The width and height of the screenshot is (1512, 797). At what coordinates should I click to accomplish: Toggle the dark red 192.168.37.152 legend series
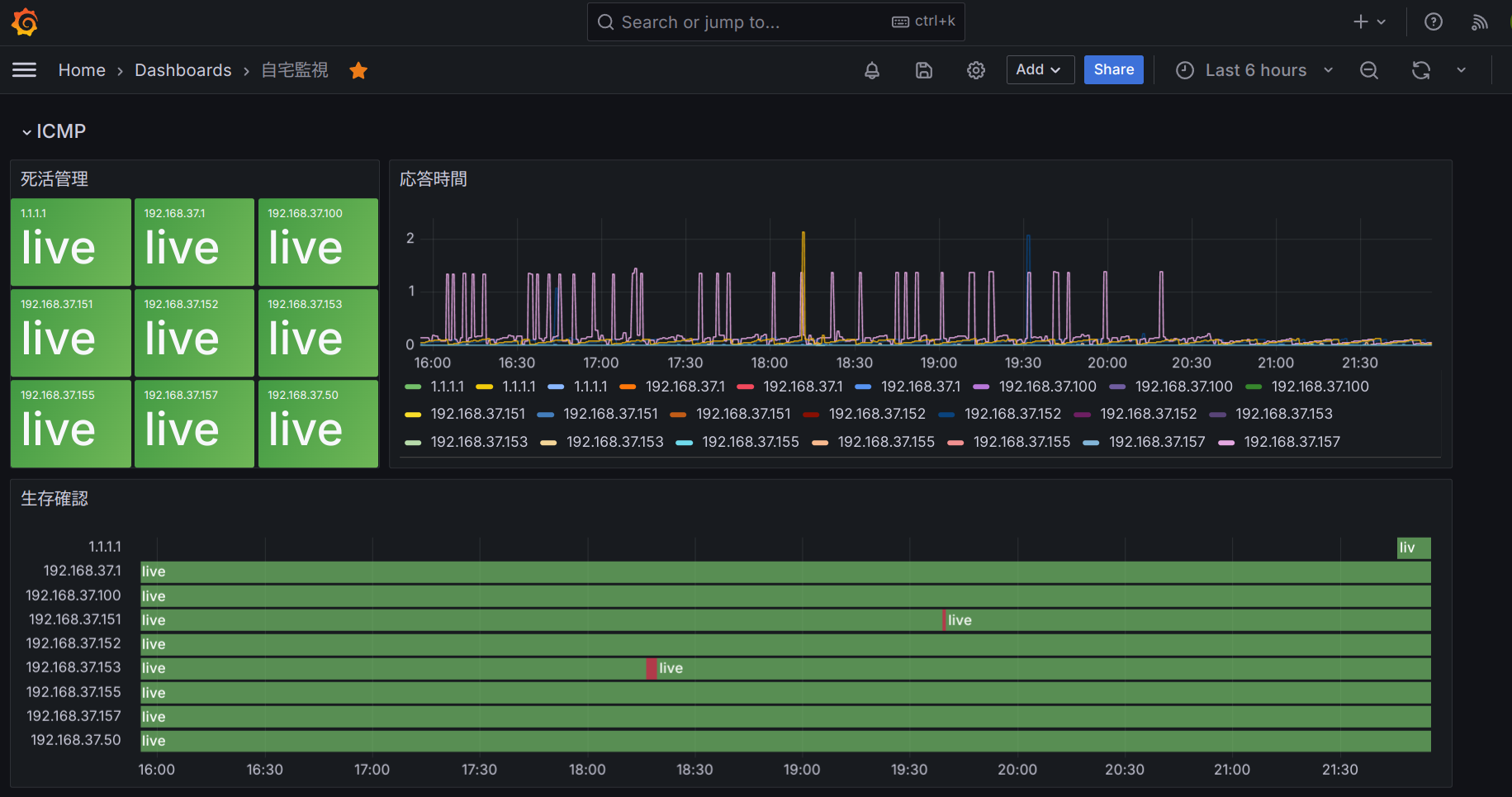877,414
